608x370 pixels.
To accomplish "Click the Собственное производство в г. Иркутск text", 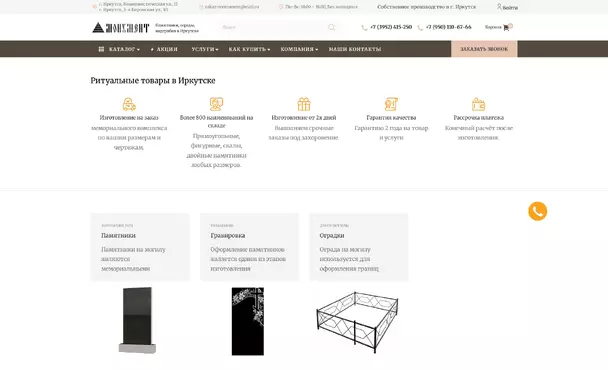I will pos(427,7).
